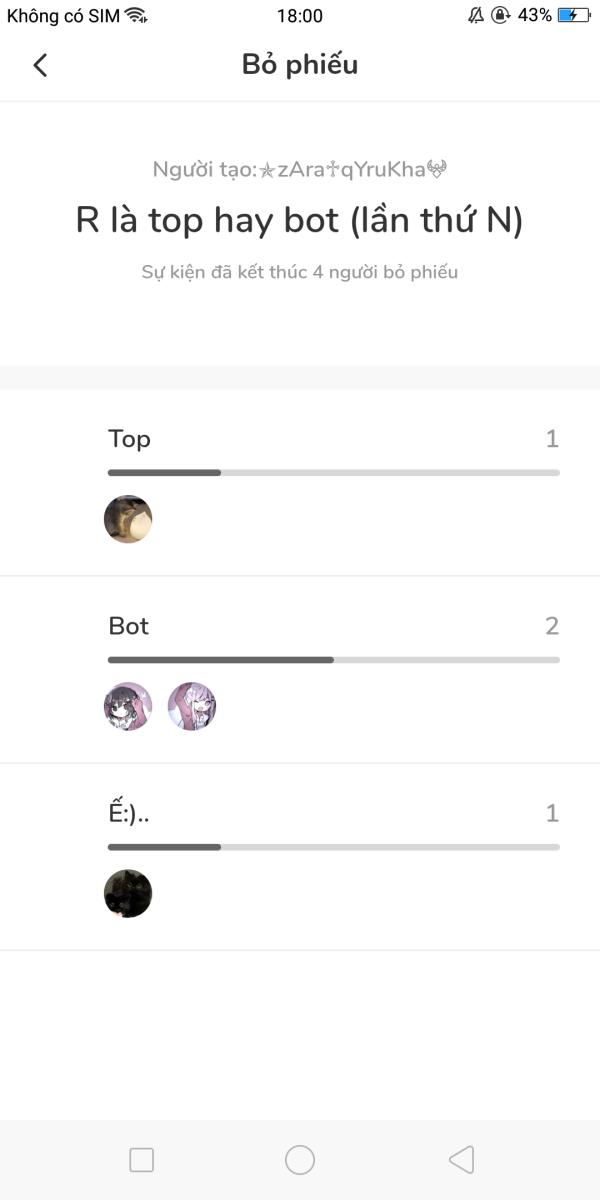Open the first voter avatar under Bot
Image resolution: width=600 pixels, height=1200 pixels.
pyautogui.click(x=128, y=706)
